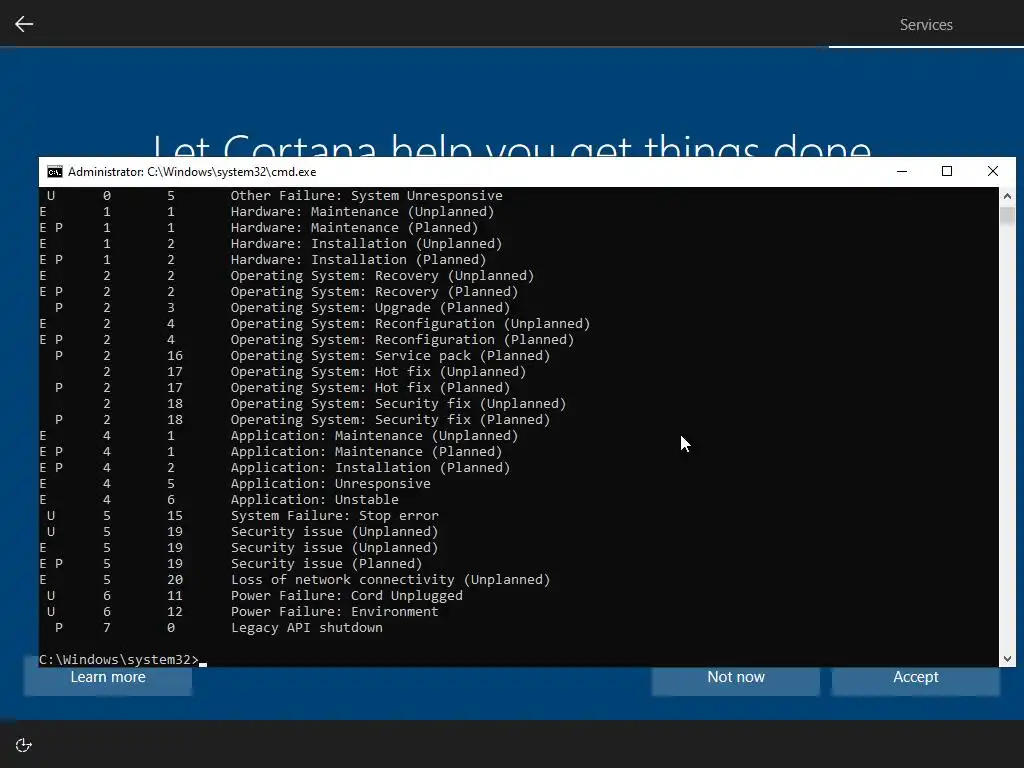Click 'Security issue (Planned)' line
Image resolution: width=1024 pixels, height=768 pixels.
point(327,564)
